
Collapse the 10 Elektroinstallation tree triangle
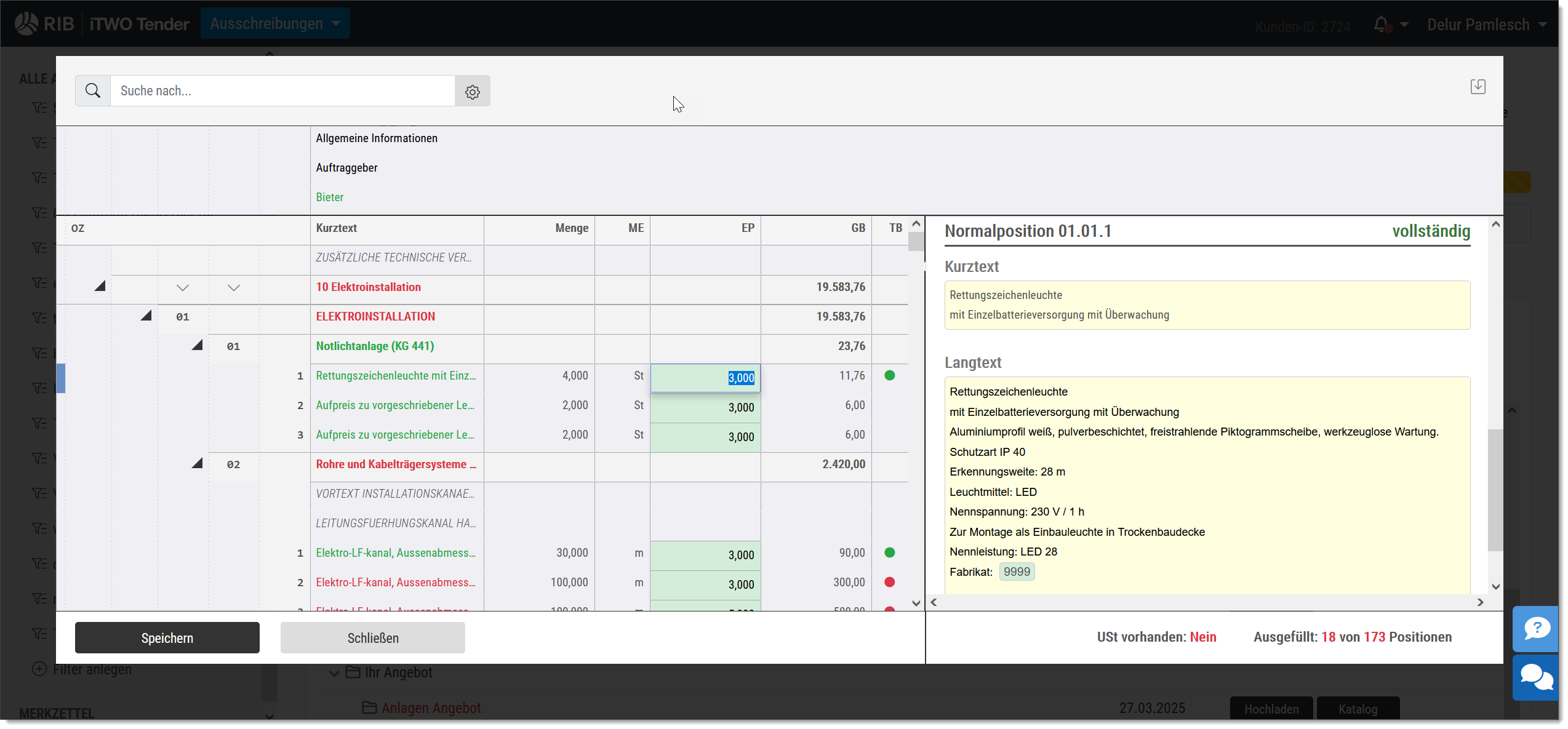tap(100, 286)
